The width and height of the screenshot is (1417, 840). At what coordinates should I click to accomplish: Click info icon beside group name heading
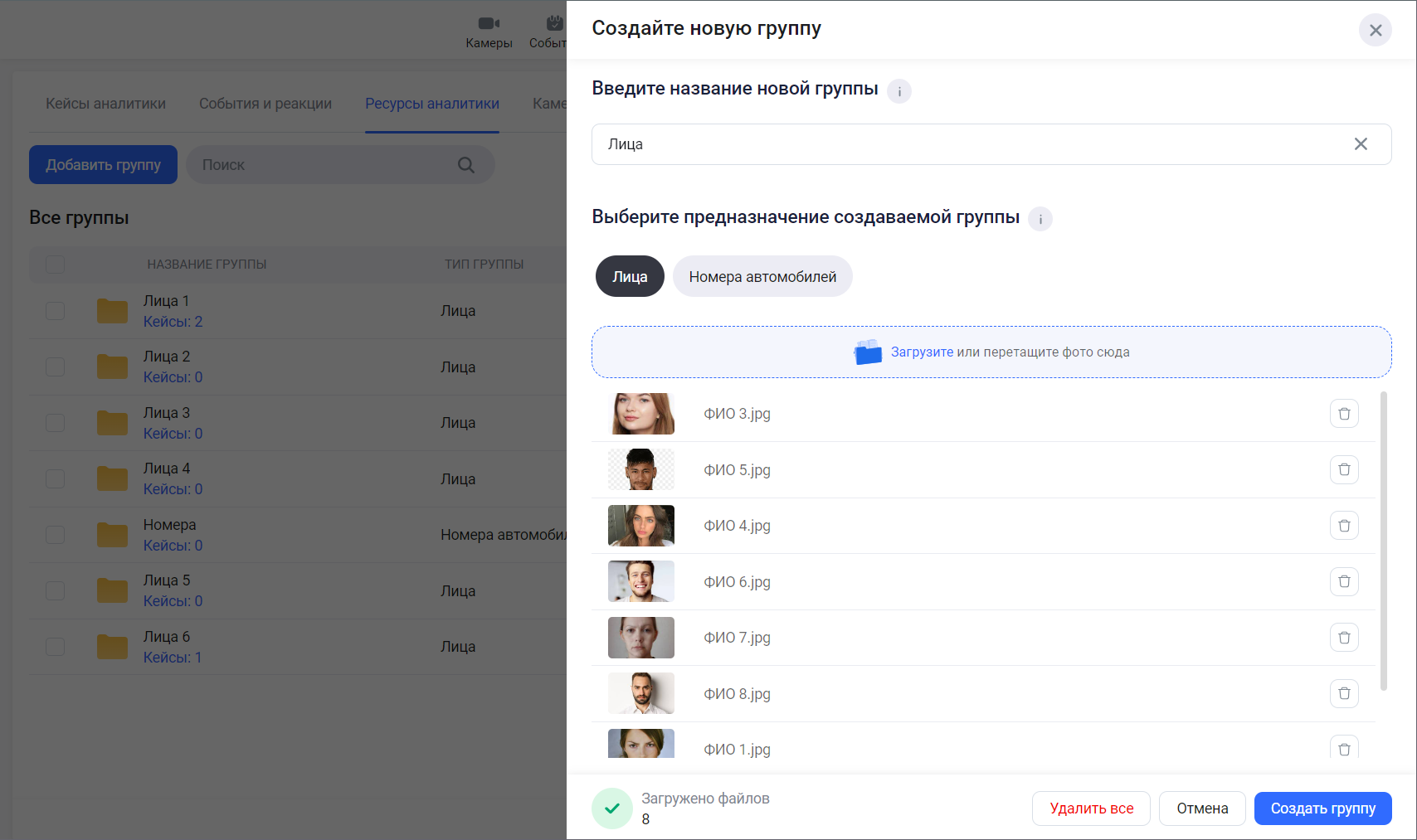coord(899,91)
